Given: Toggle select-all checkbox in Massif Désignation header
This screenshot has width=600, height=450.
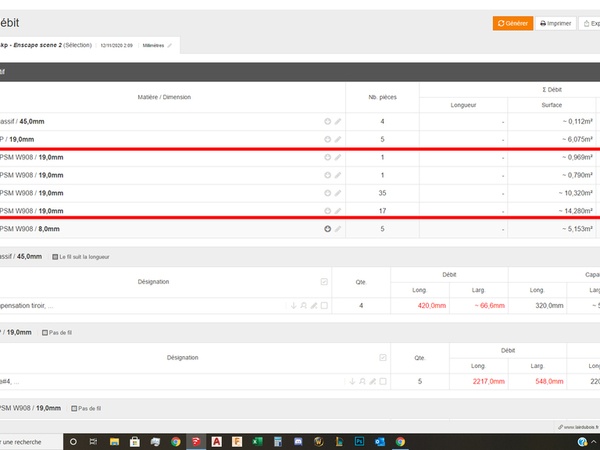Looking at the screenshot, I should coord(323,282).
